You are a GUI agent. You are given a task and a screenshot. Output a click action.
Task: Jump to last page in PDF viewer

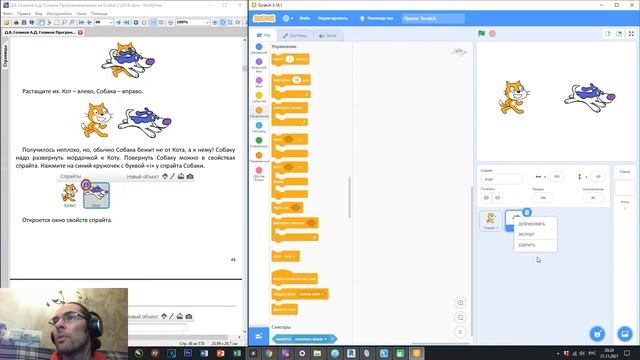pos(127,22)
